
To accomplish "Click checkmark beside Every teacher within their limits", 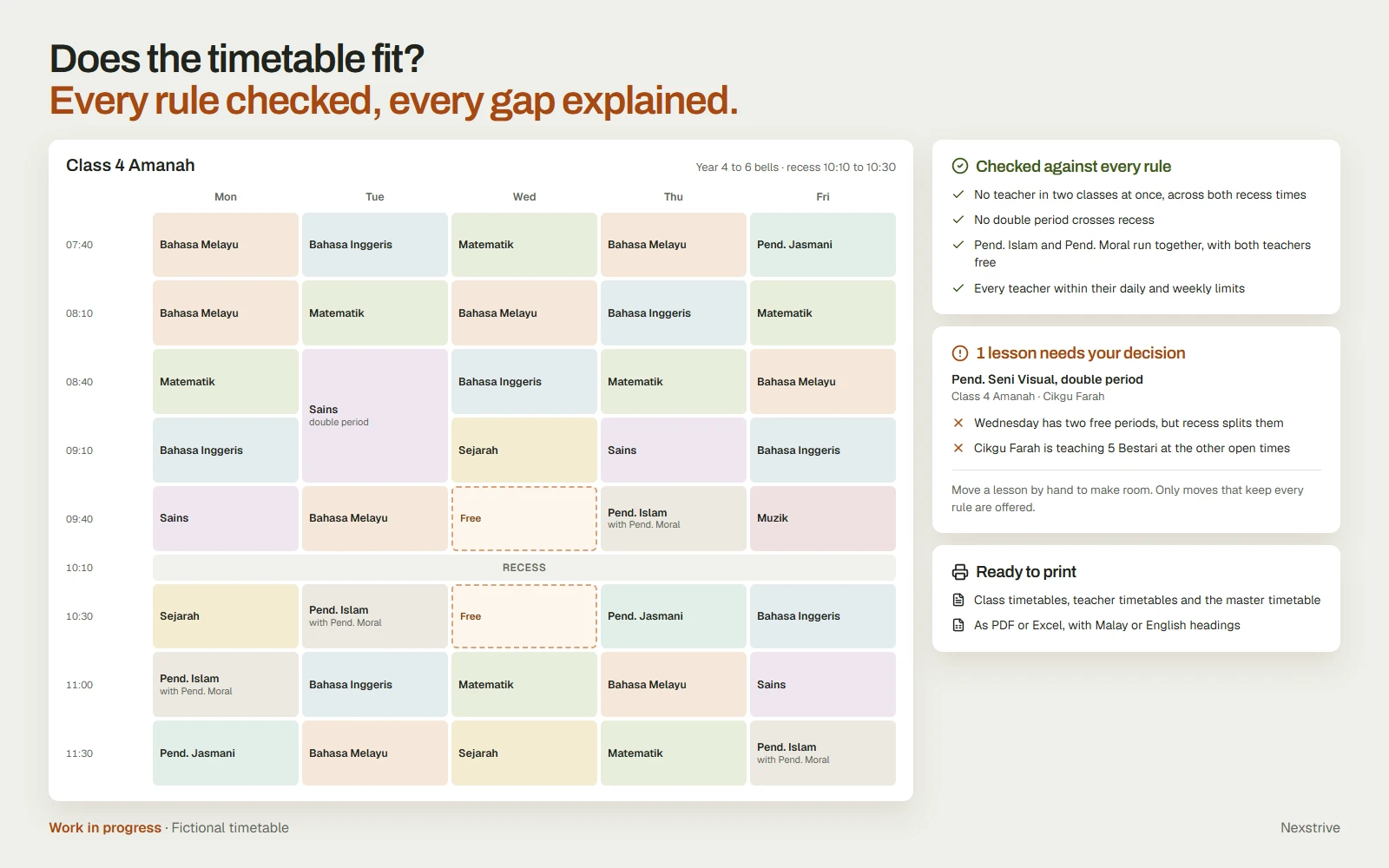I will pyautogui.click(x=958, y=288).
